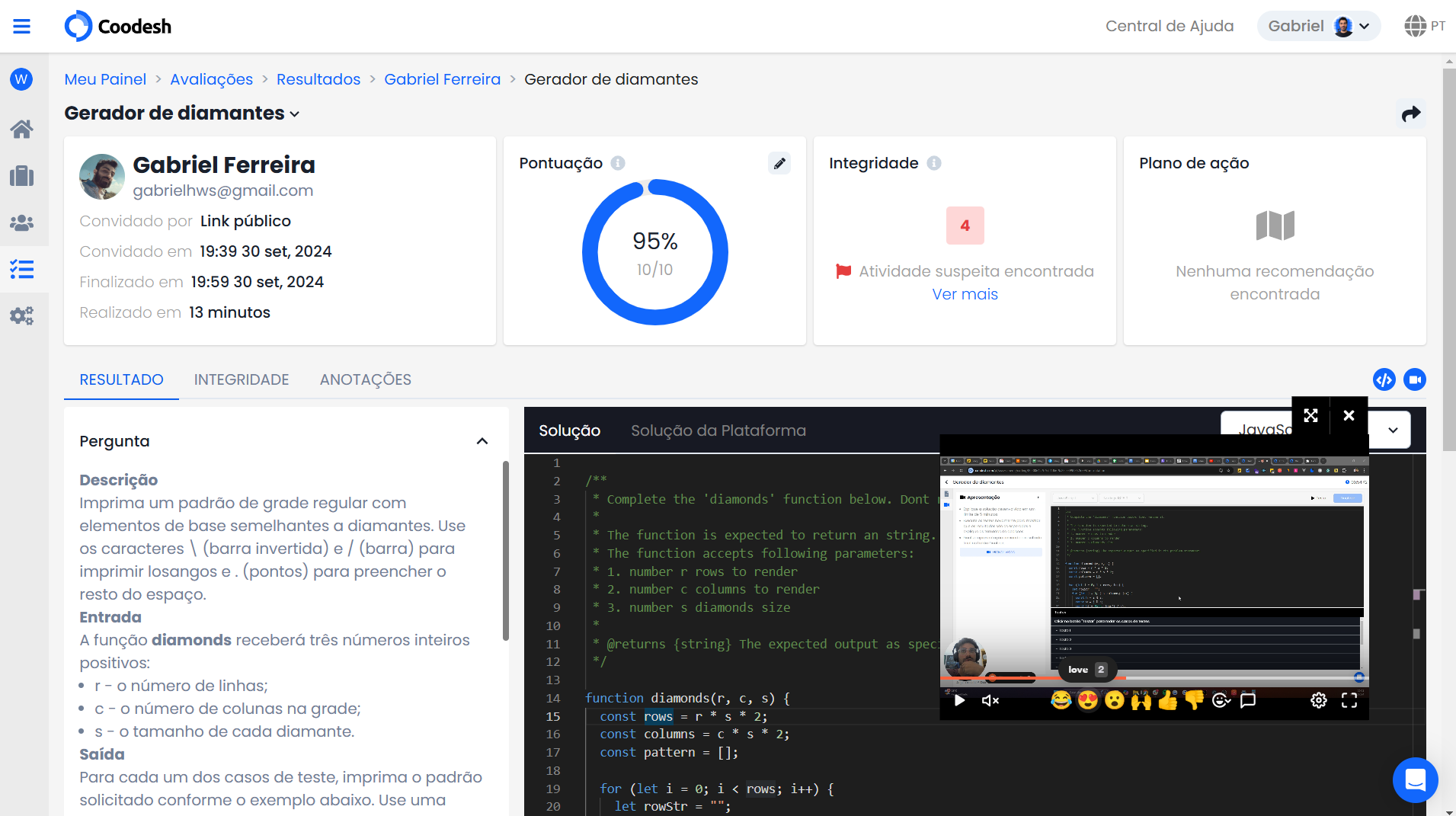Collapse the Pergunta section

[482, 441]
